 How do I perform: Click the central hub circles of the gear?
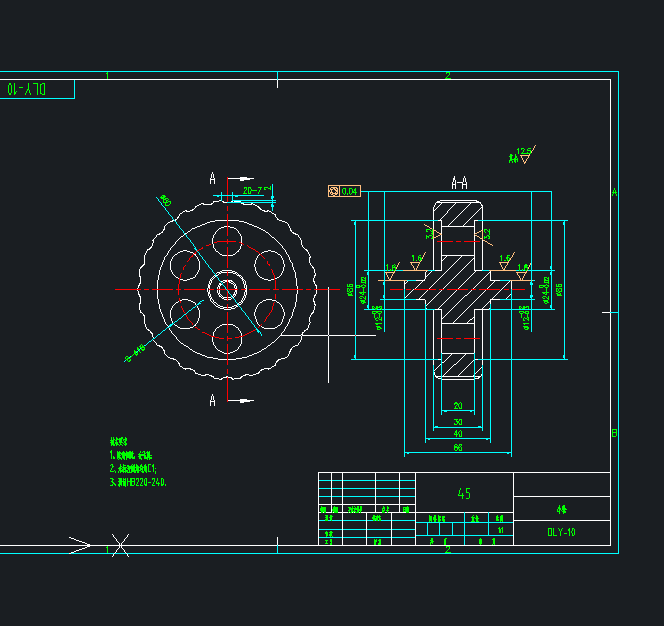[x=227, y=290]
